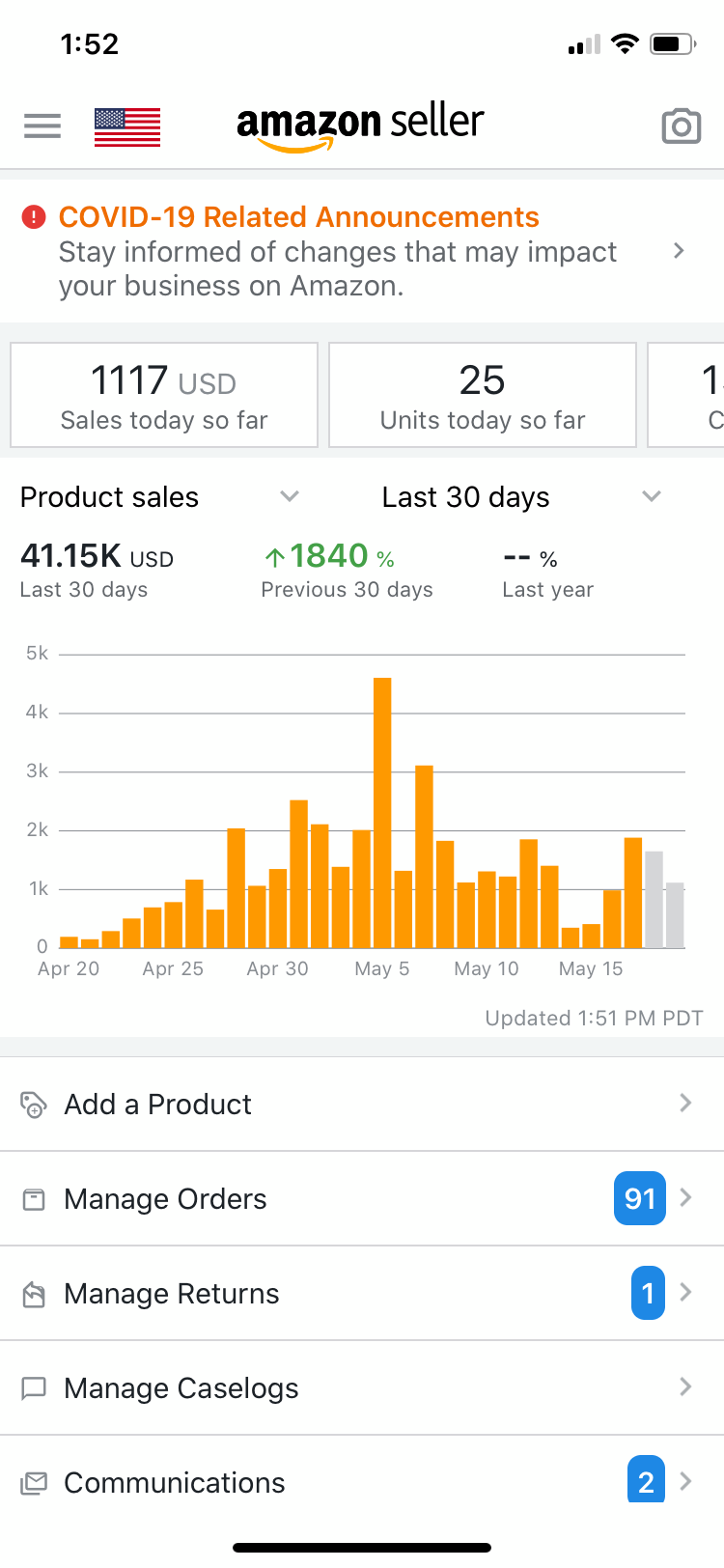The image size is (724, 1568).
Task: Open the Last 30 days dropdown
Action: pos(652,496)
